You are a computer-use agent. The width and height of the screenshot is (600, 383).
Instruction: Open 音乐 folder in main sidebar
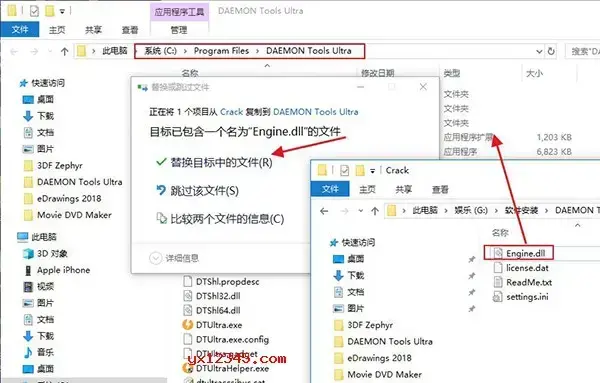click(x=39, y=352)
